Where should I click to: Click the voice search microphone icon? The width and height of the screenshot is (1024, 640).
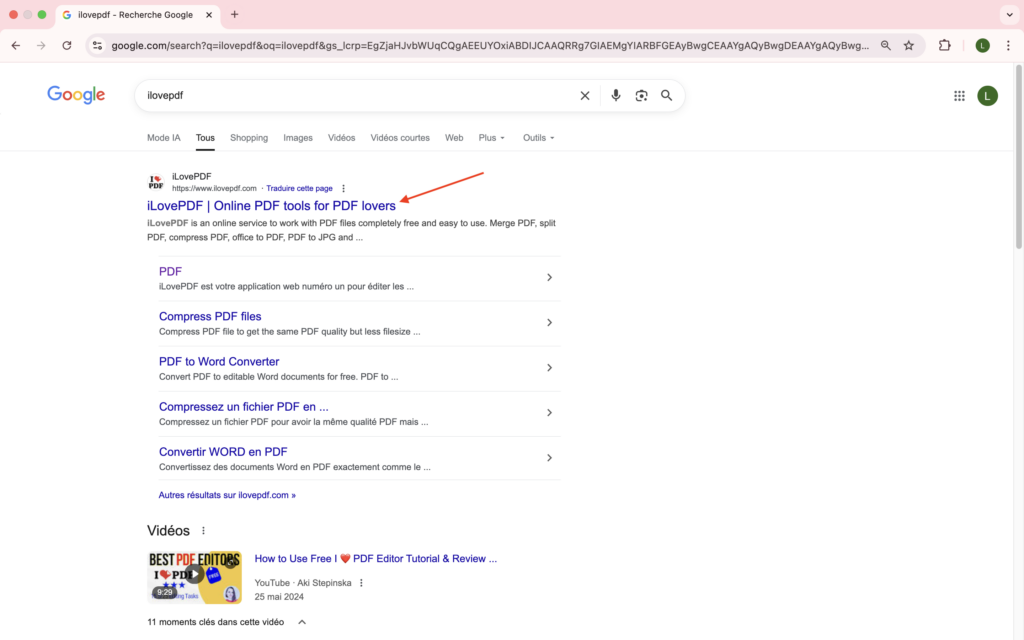pyautogui.click(x=616, y=96)
